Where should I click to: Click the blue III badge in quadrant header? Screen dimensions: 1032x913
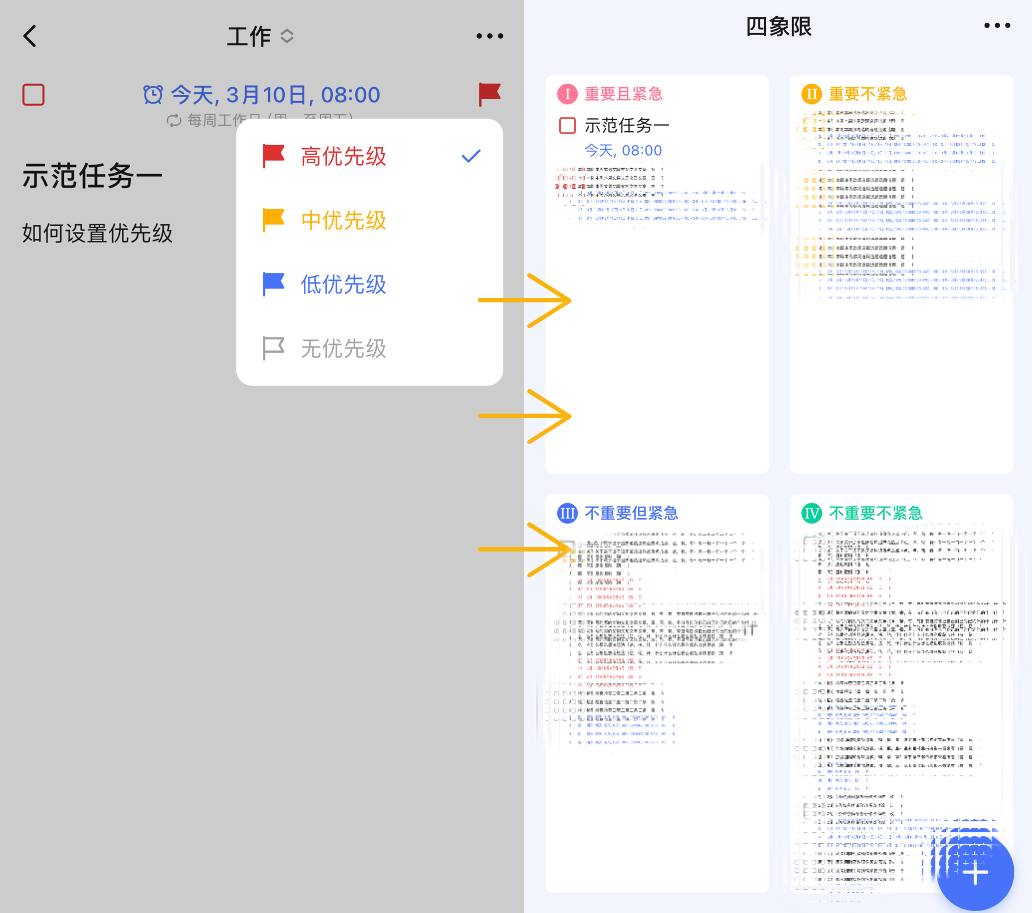[x=567, y=513]
